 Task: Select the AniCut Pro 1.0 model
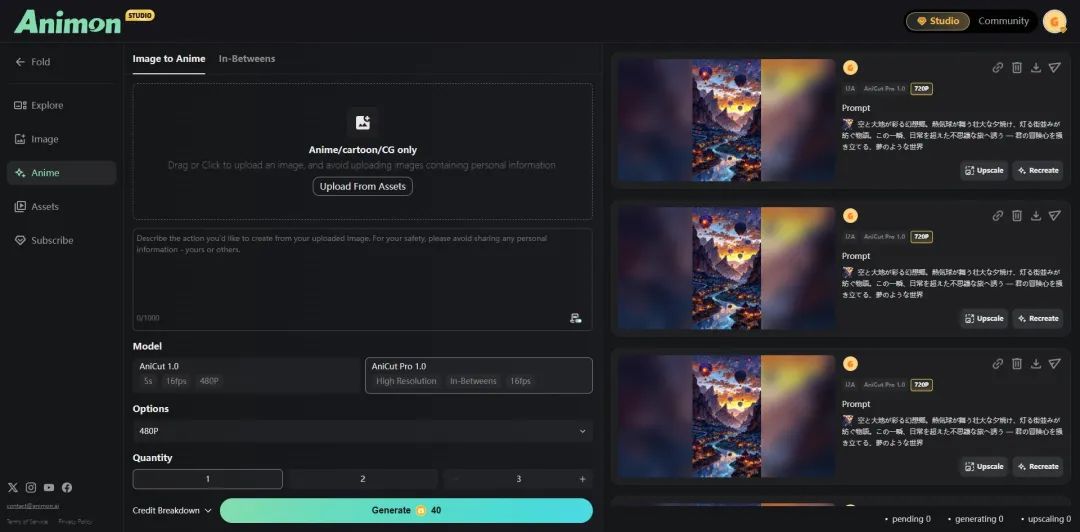[478, 374]
